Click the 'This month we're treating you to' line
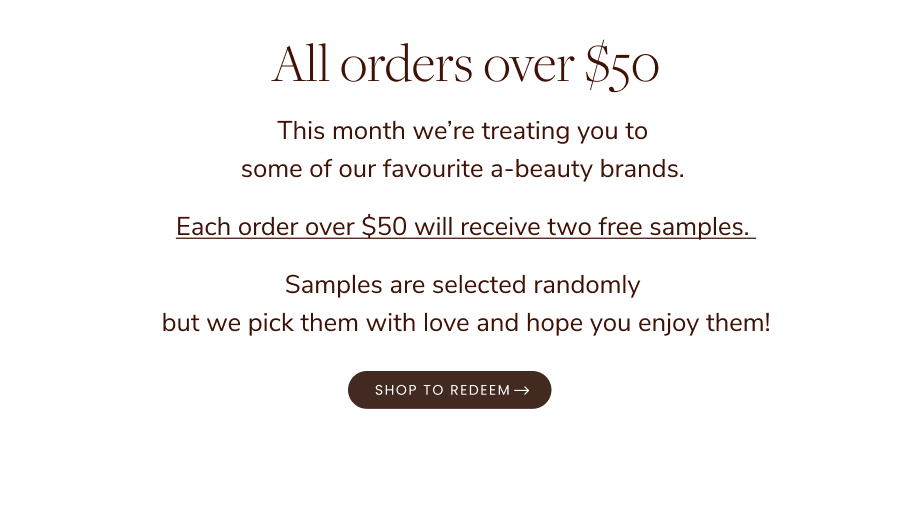 click(463, 131)
